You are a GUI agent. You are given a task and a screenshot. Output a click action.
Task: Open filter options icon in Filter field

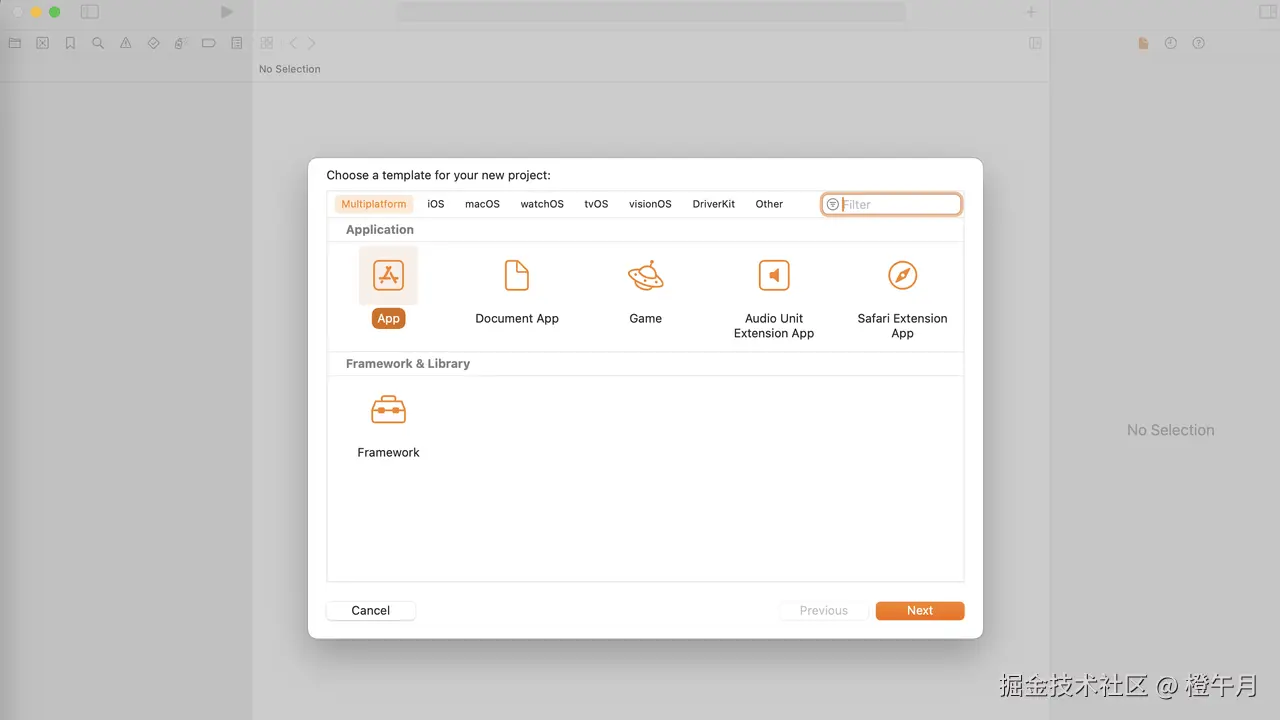pos(833,204)
